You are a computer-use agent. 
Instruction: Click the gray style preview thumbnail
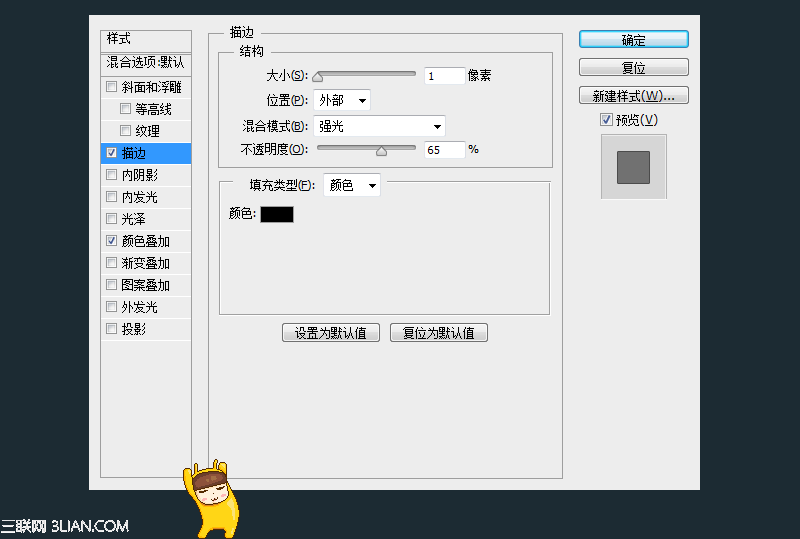click(634, 167)
